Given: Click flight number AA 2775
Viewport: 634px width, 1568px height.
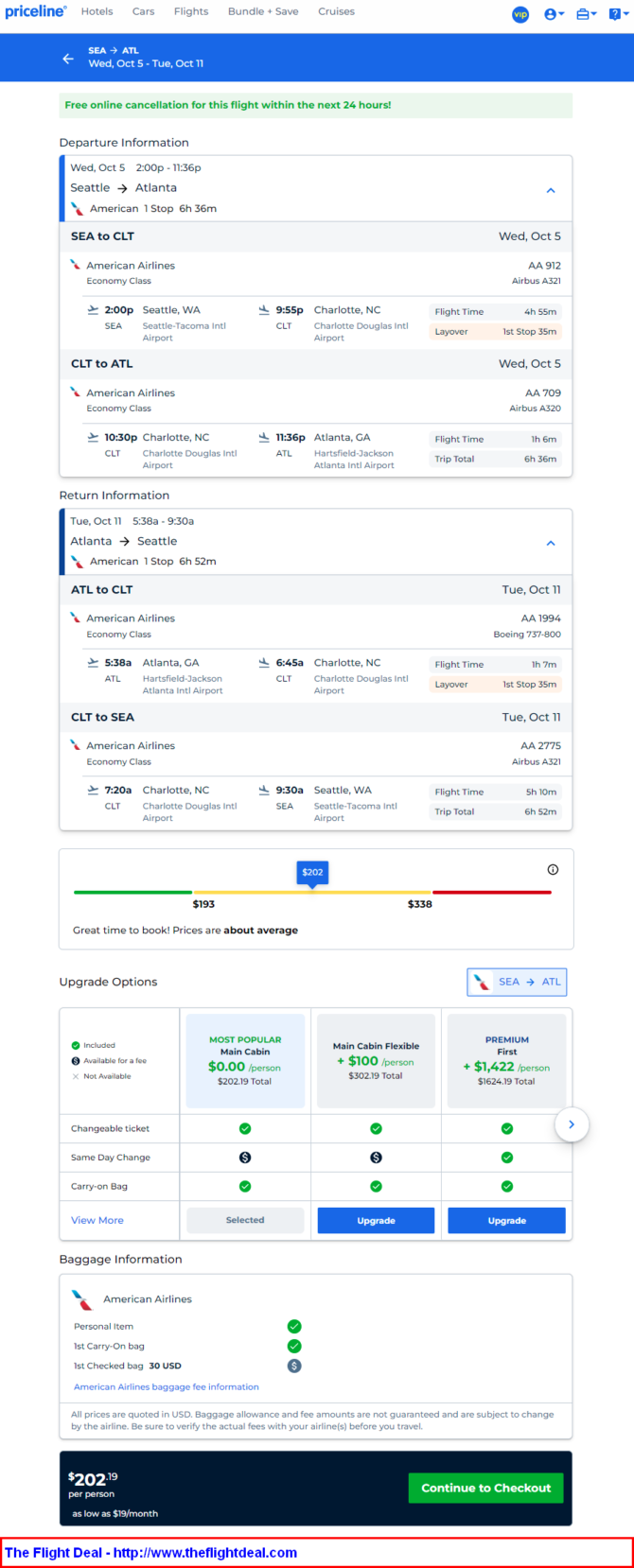Looking at the screenshot, I should pos(540,746).
